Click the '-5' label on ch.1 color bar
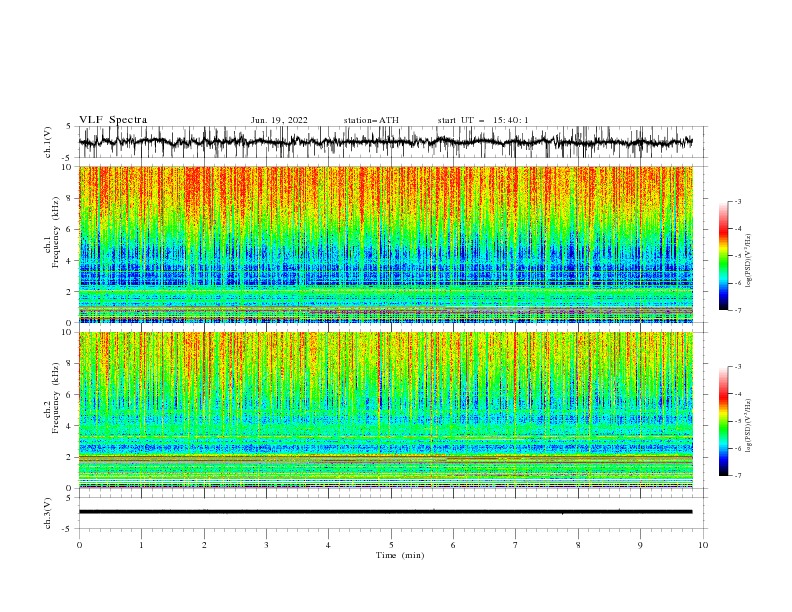Image resolution: width=792 pixels, height=612 pixels. 738,256
